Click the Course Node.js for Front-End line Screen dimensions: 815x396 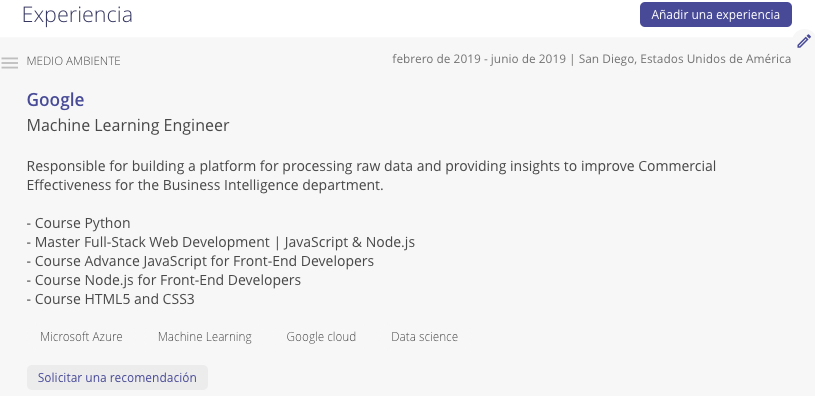(x=164, y=280)
